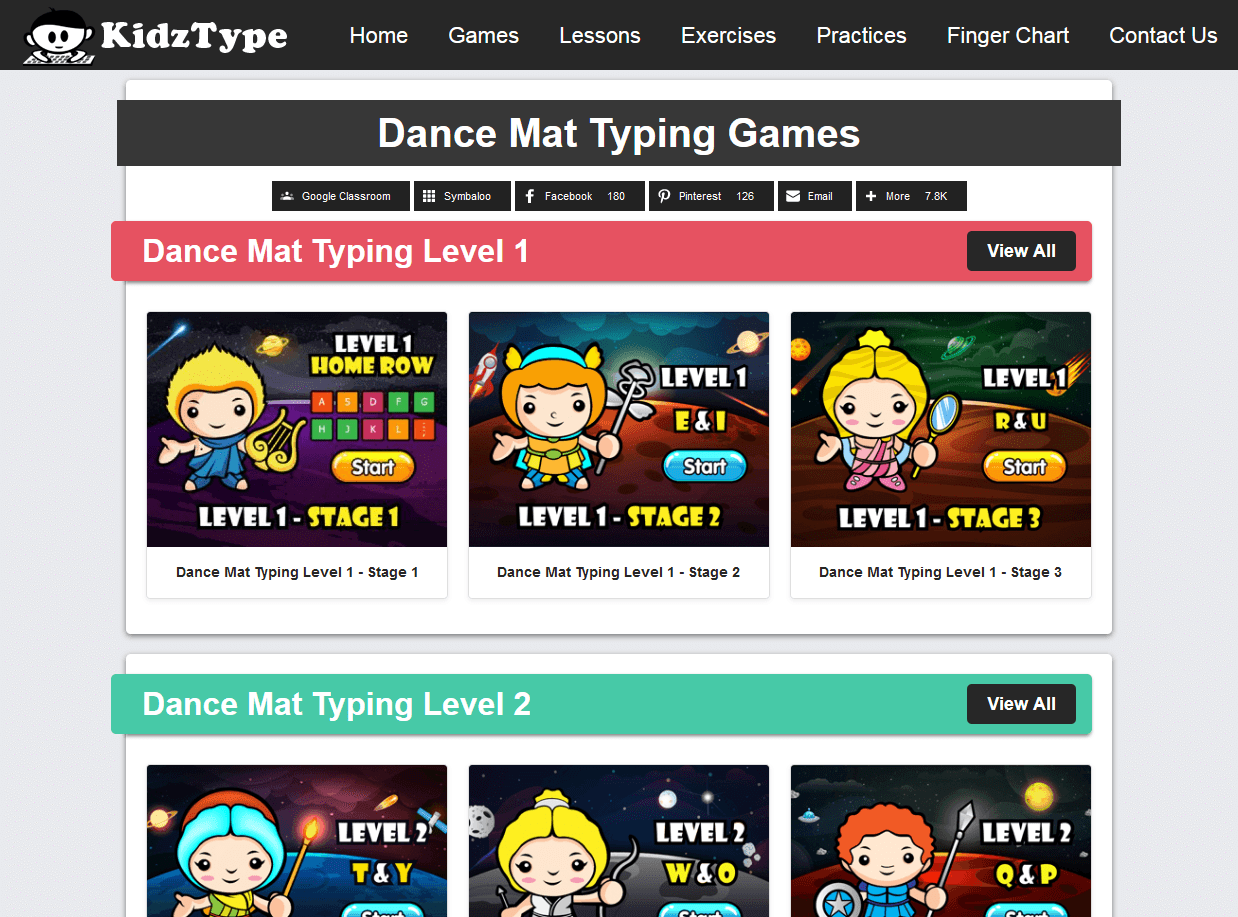
Task: Open the Level 2 T & Y thumbnail
Action: click(x=297, y=841)
